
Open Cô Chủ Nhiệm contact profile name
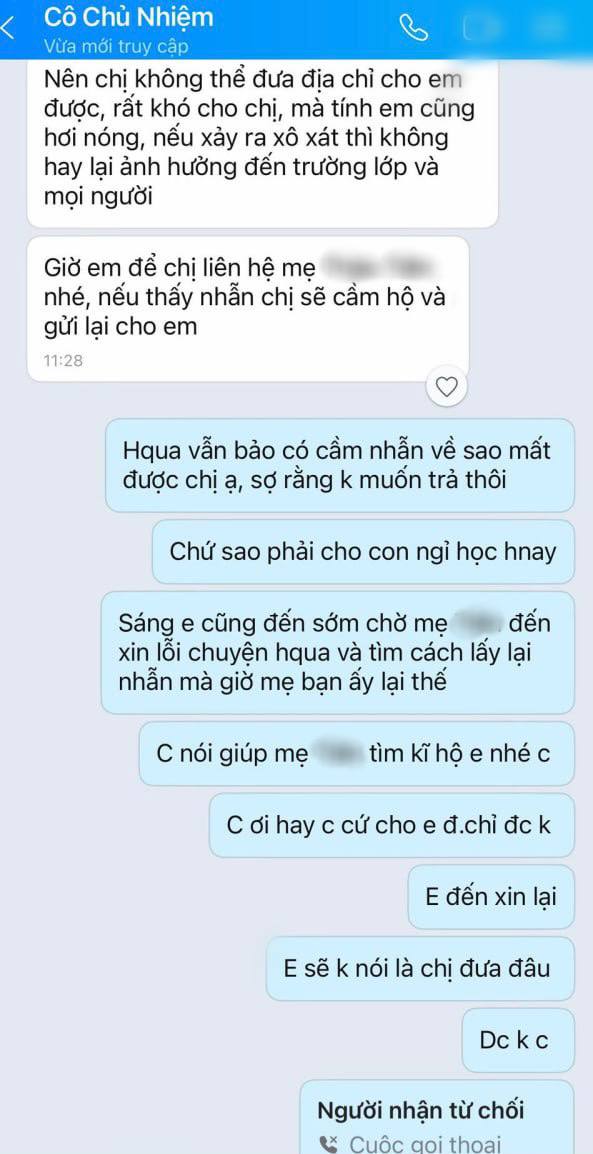click(x=128, y=16)
